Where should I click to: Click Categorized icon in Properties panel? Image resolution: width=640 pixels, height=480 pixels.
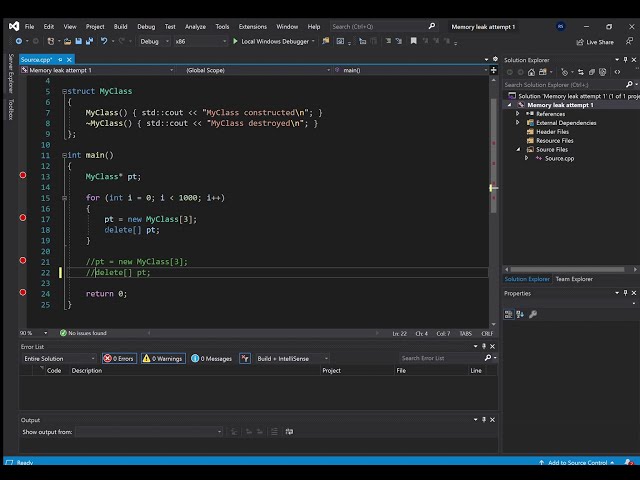pyautogui.click(x=508, y=314)
